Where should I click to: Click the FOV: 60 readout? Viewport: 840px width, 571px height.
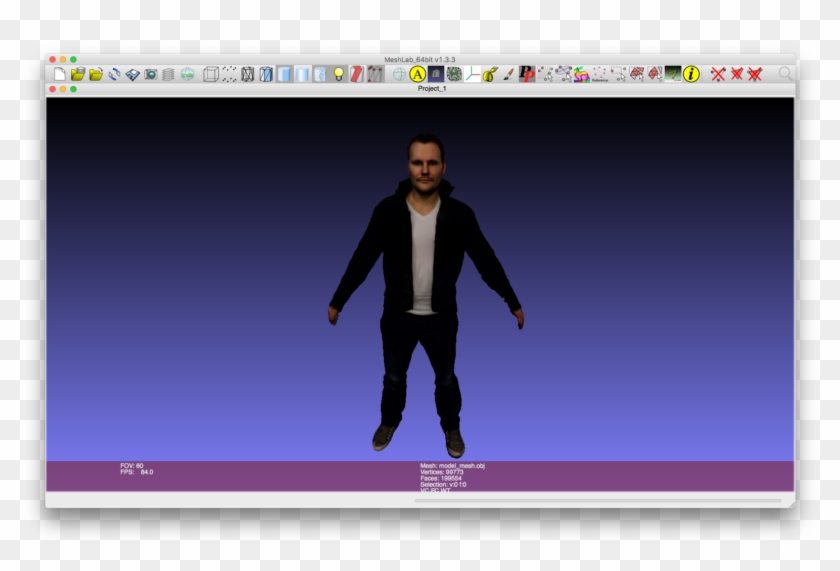(x=132, y=466)
